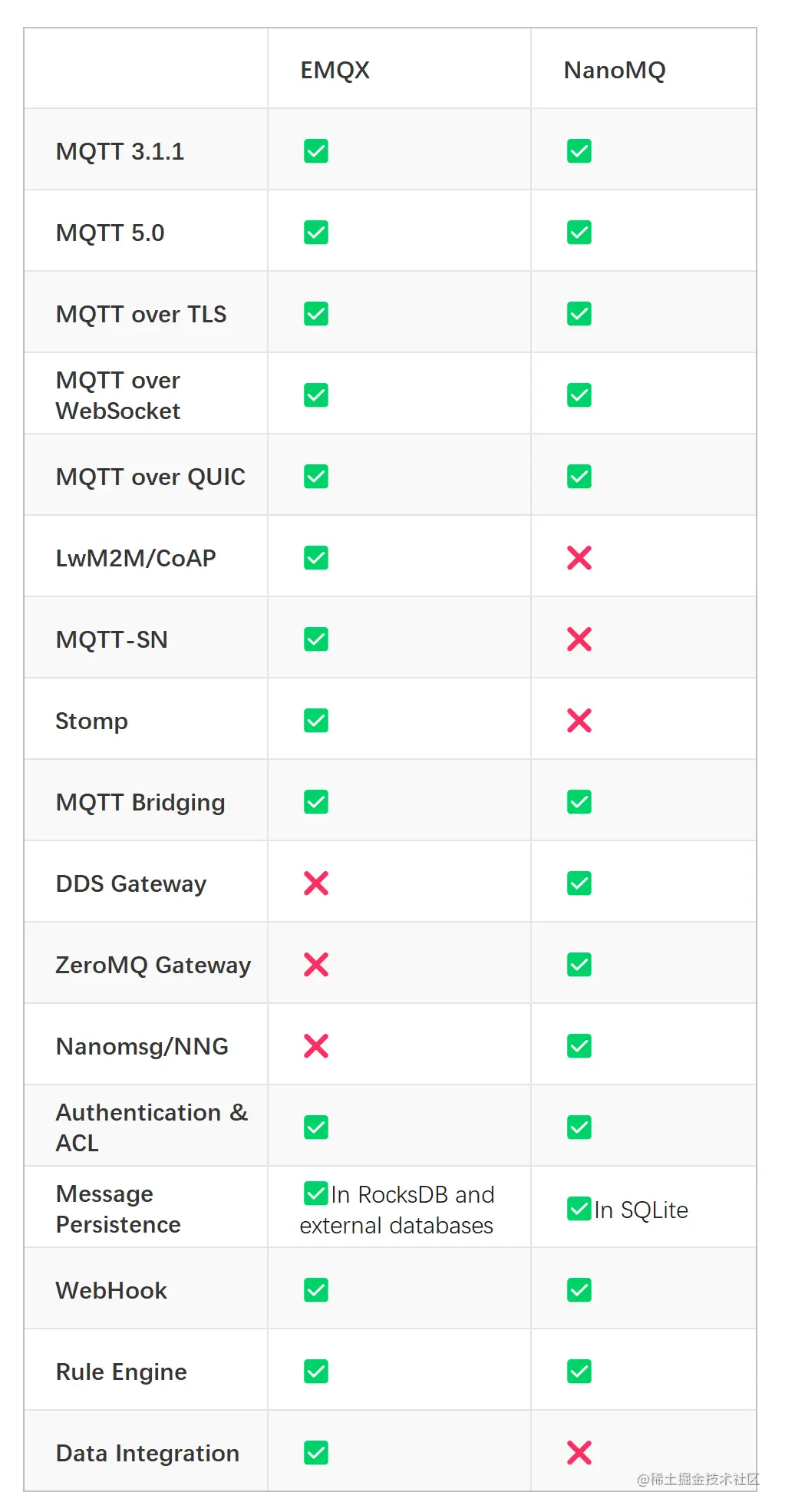Click the Authentication & ACL row label
The width and height of the screenshot is (785, 1512).
tap(152, 1127)
